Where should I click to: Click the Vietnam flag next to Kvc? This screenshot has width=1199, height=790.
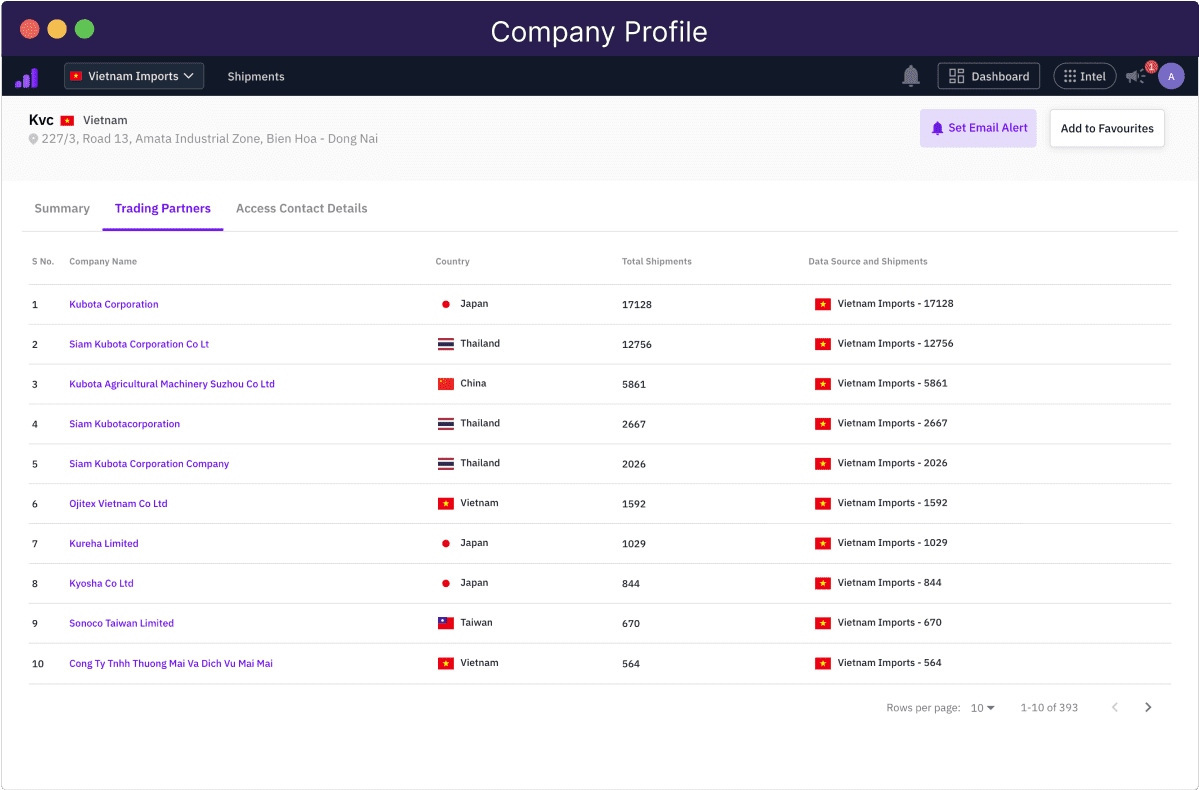[x=67, y=121]
